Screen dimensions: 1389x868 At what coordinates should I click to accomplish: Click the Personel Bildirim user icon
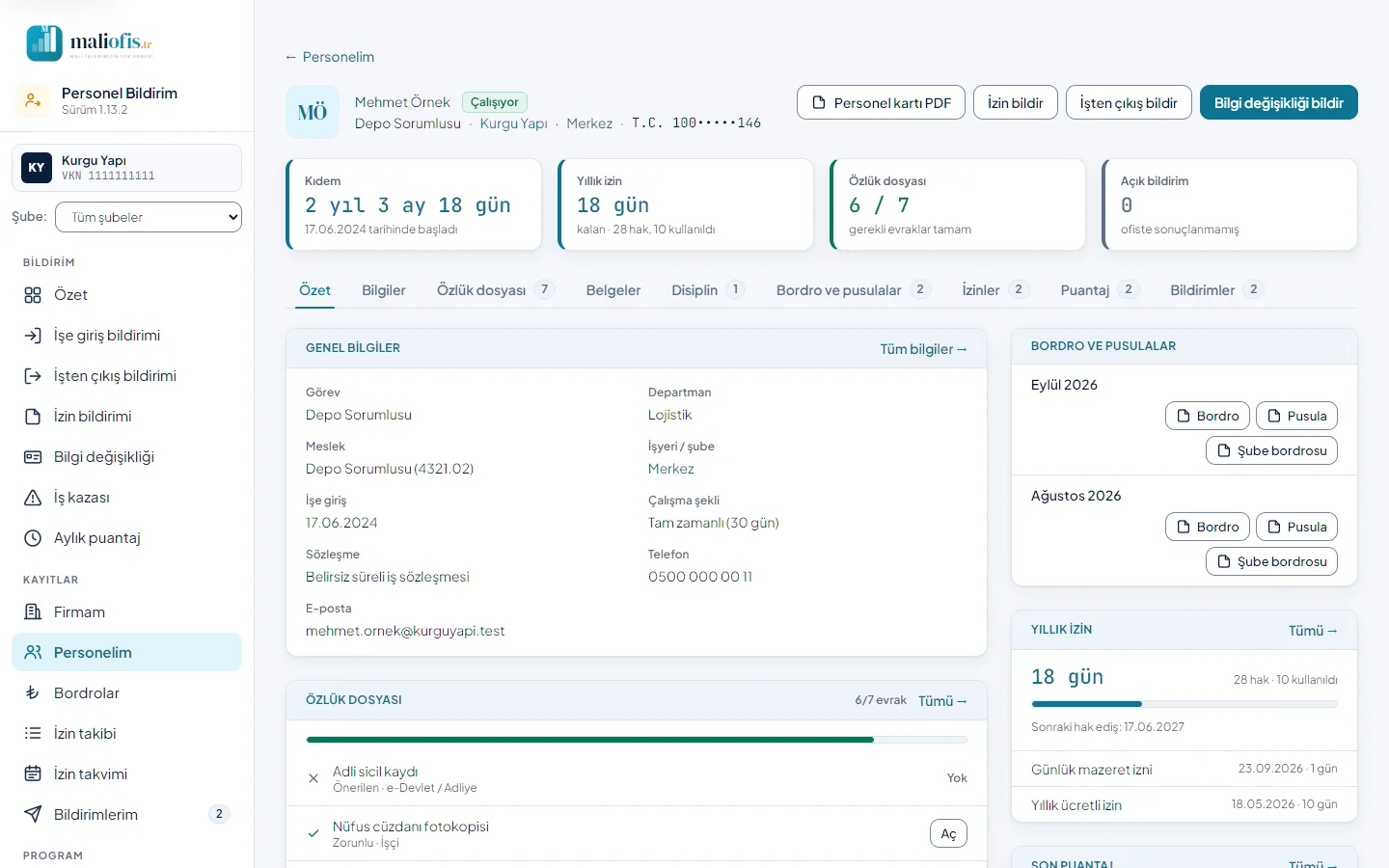click(x=33, y=100)
